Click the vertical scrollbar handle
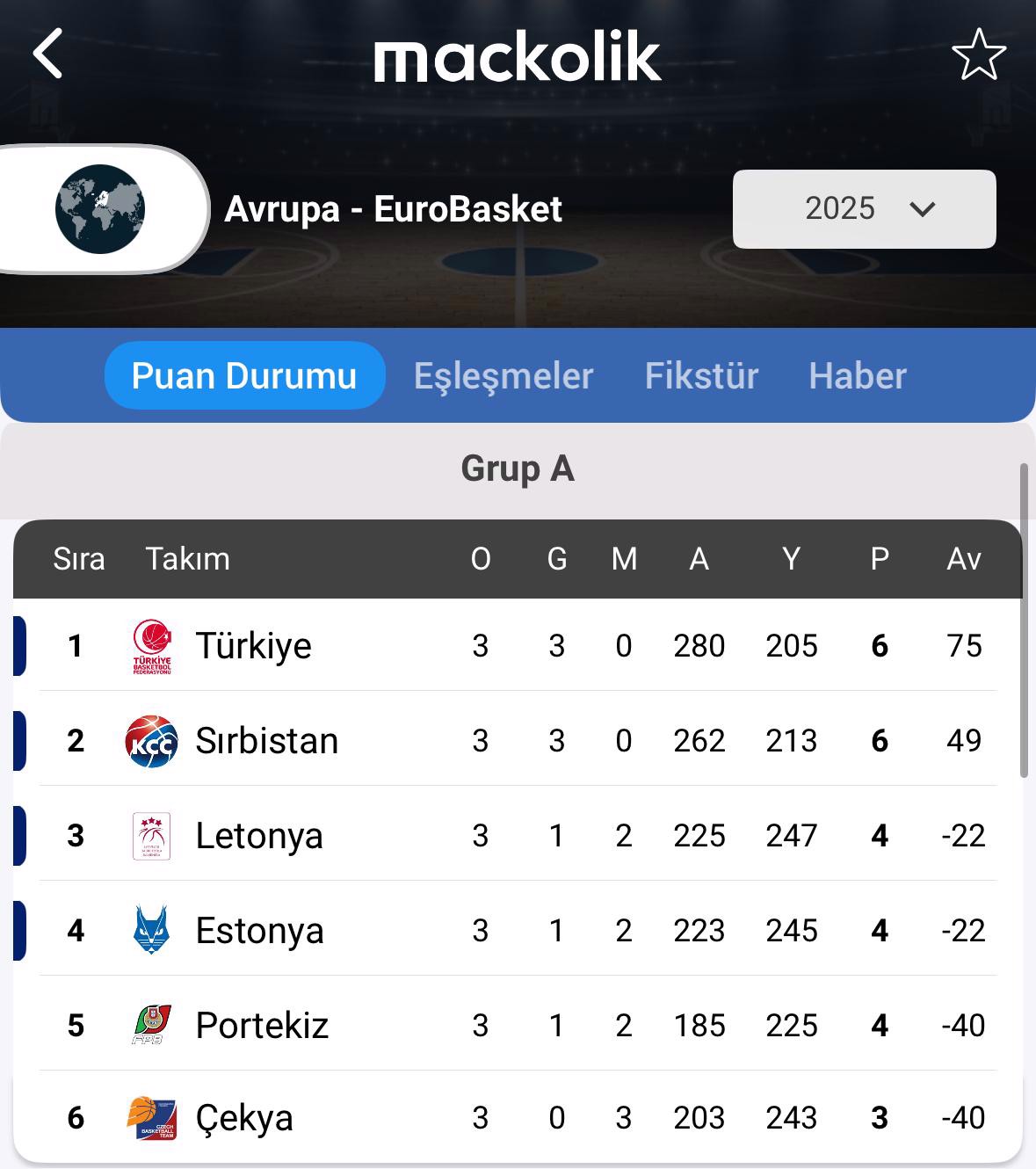 (x=1023, y=620)
